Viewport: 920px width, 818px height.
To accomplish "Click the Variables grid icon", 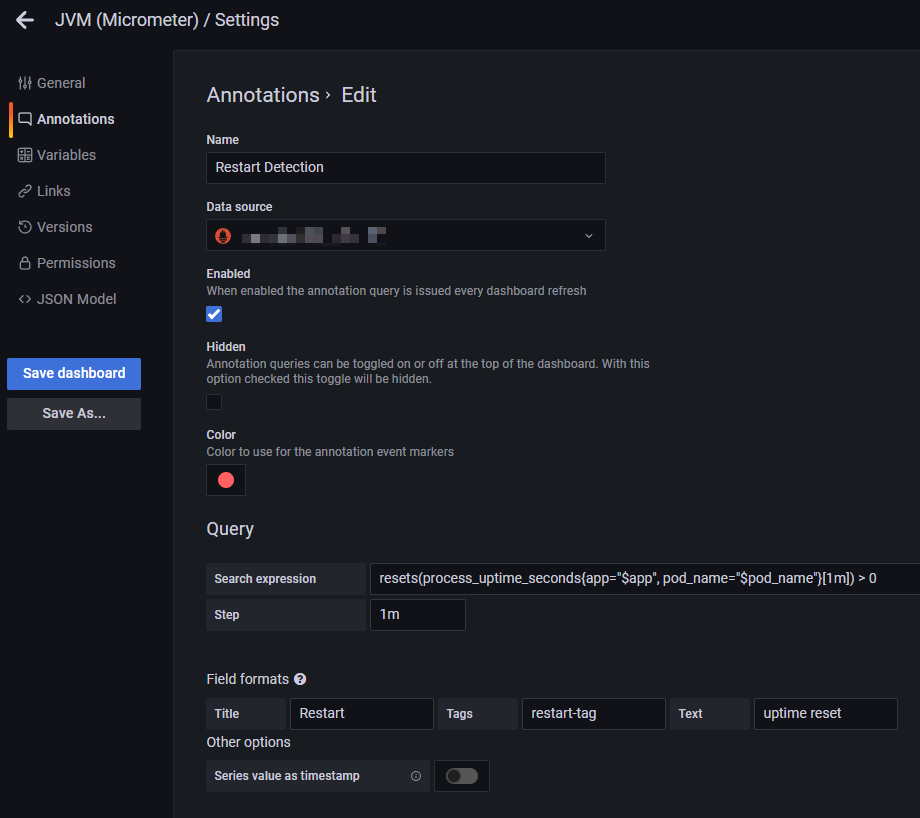I will (x=25, y=155).
